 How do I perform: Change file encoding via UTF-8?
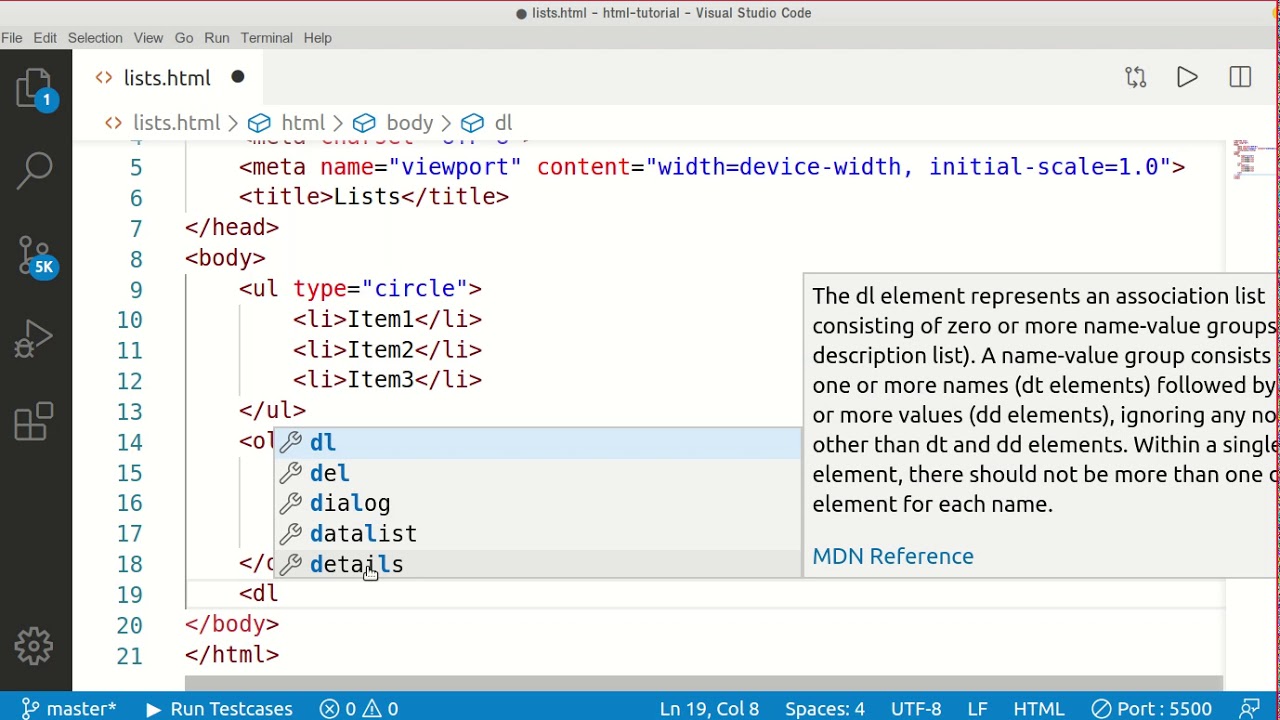[916, 708]
